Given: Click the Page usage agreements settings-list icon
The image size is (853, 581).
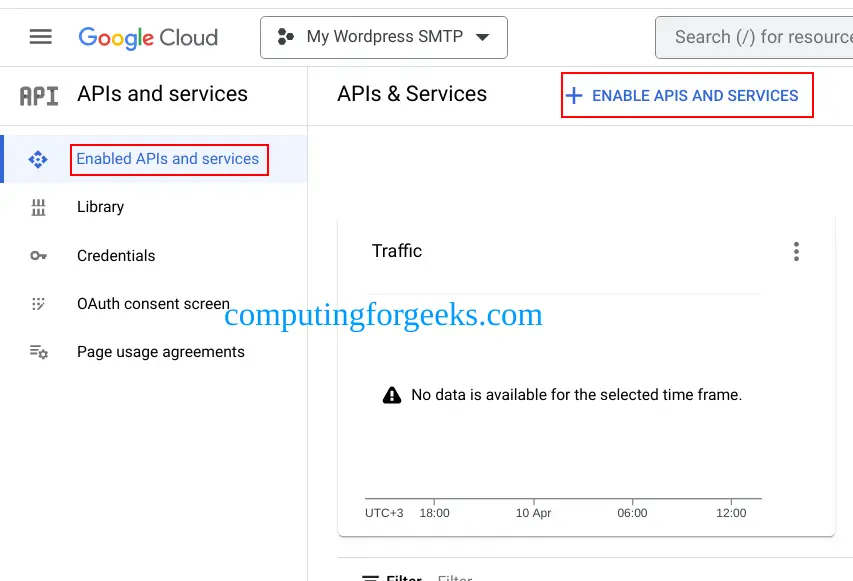Looking at the screenshot, I should click(39, 351).
